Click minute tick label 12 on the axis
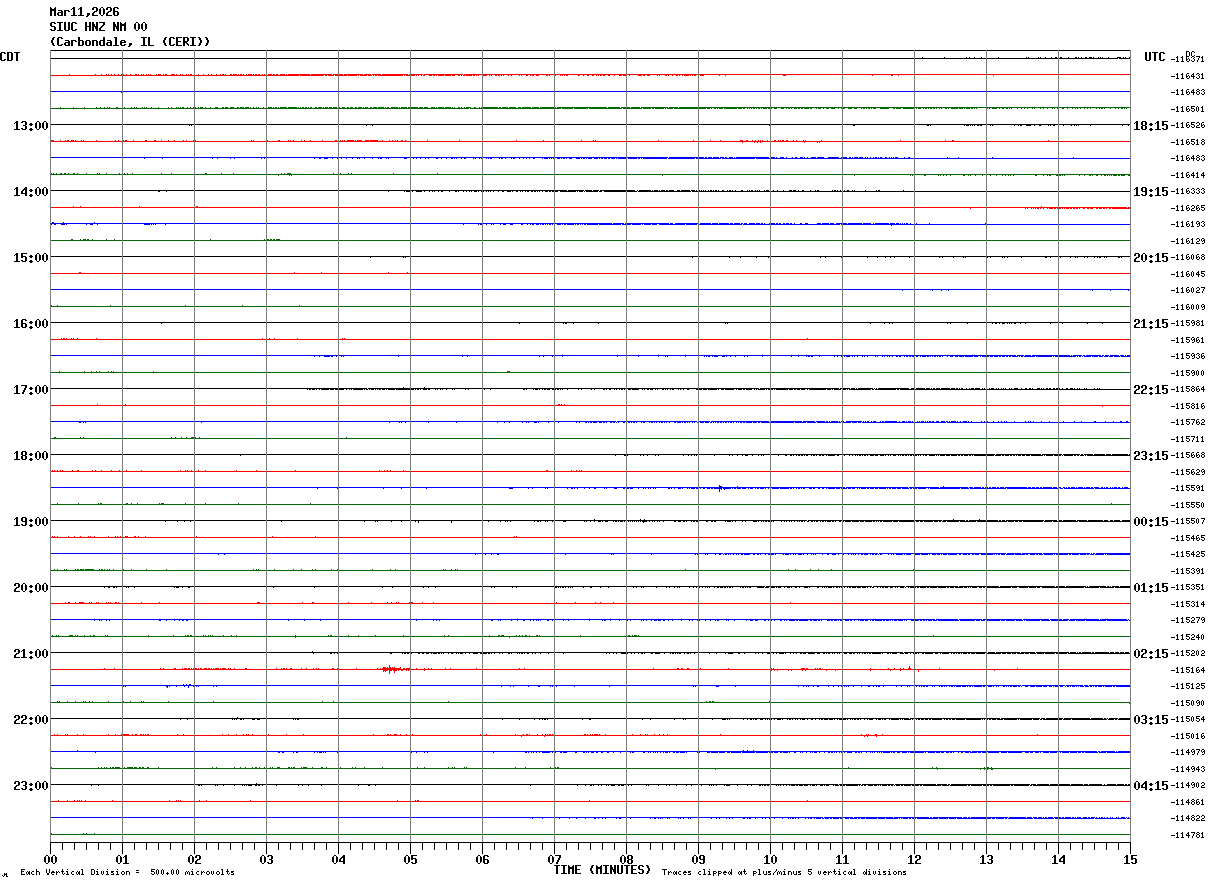Screen dimensions: 1210x886 pos(914,859)
